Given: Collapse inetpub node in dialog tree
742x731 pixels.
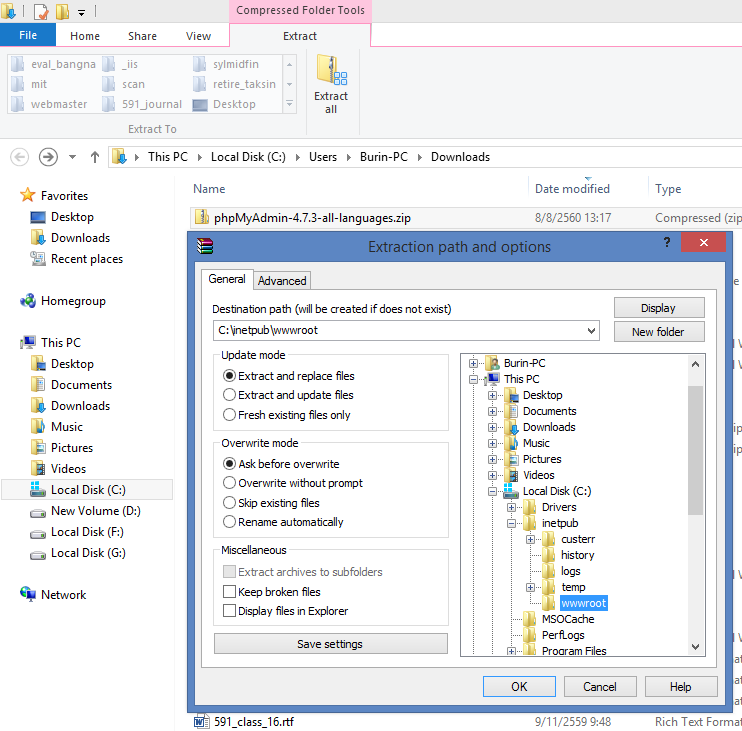Looking at the screenshot, I should pyautogui.click(x=511, y=523).
